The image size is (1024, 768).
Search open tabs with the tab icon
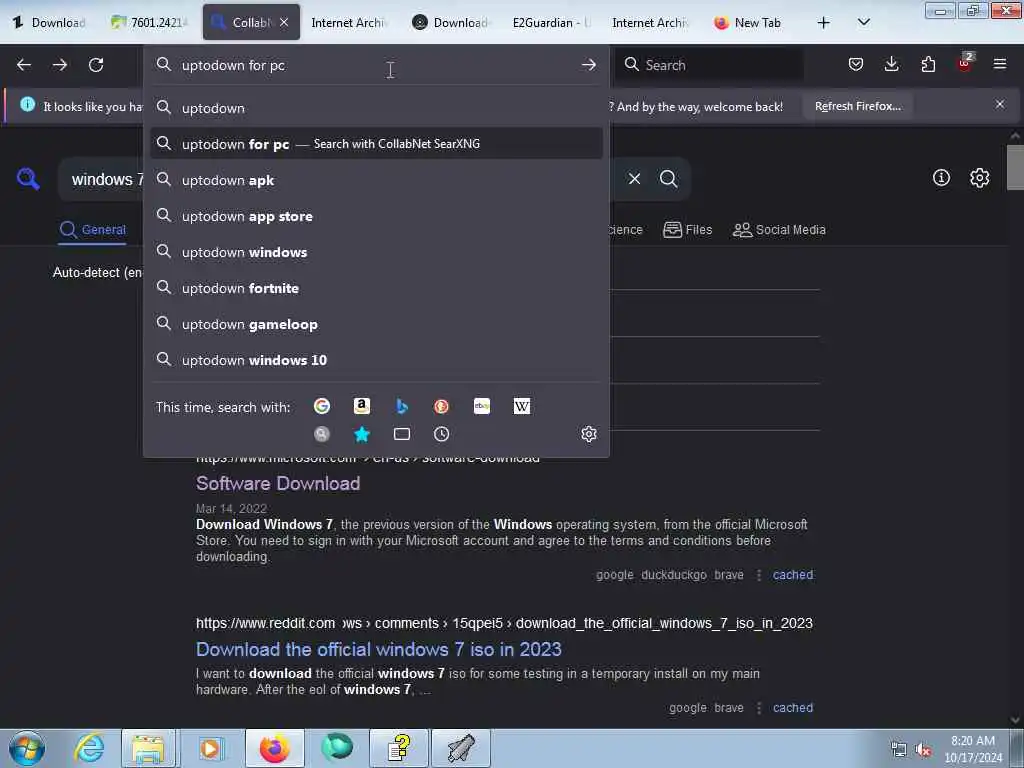(402, 434)
